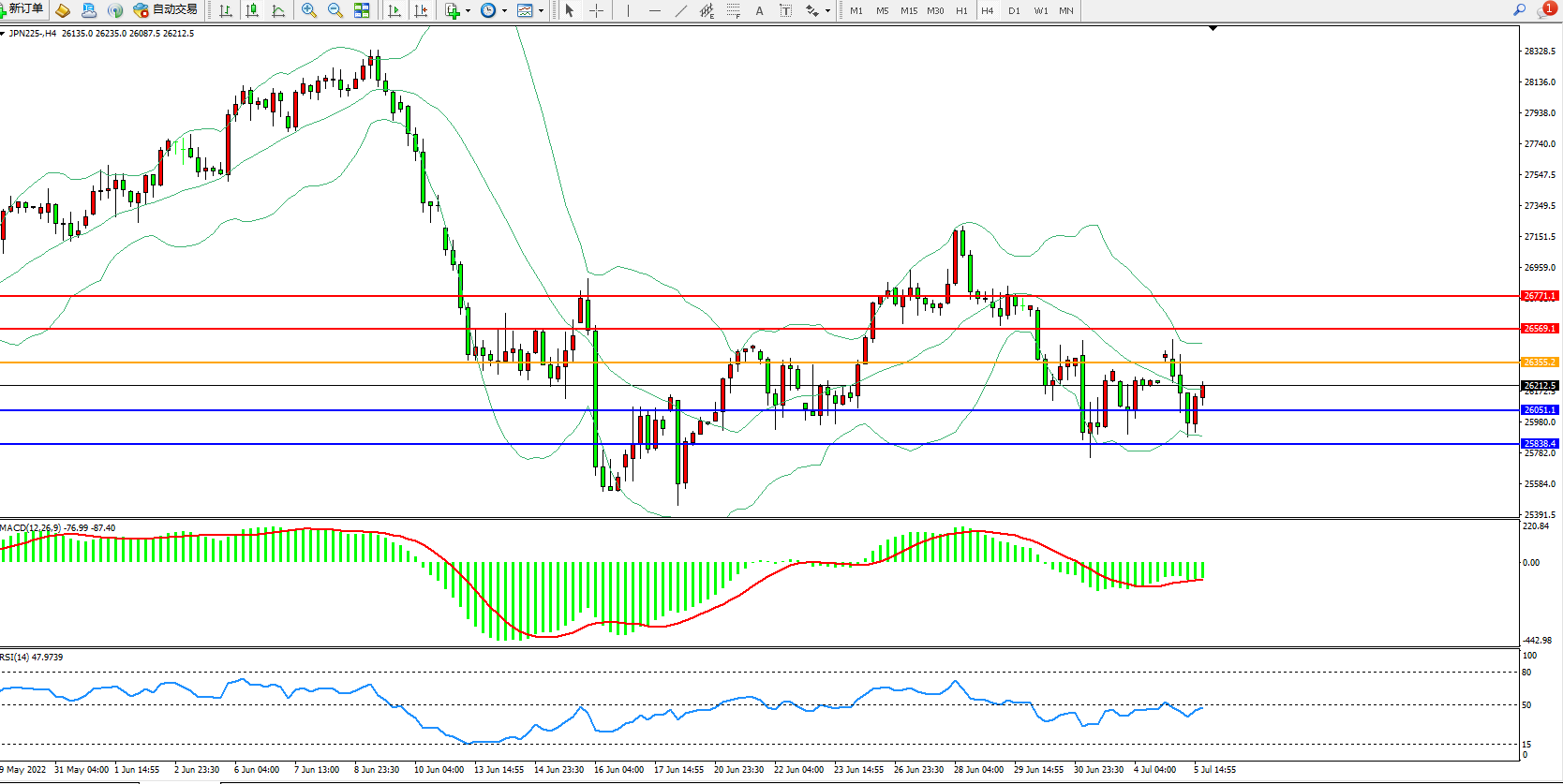This screenshot has height=784, width=1563.
Task: Click the M15 timeframe button
Action: tap(908, 10)
